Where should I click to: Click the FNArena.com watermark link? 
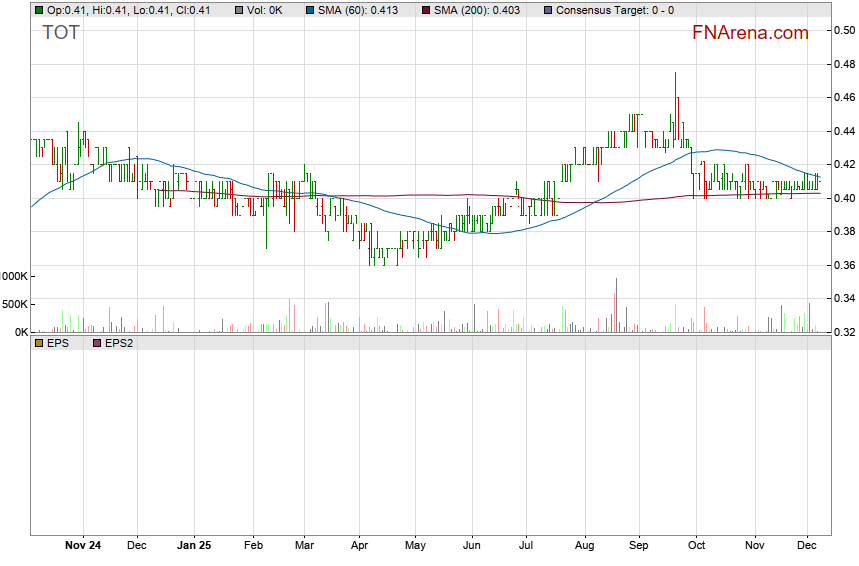(x=750, y=33)
